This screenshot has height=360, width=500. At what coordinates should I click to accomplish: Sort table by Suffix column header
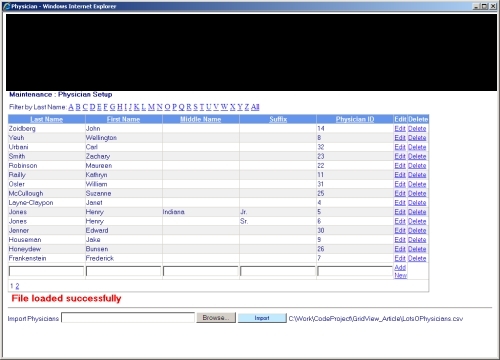pos(278,119)
